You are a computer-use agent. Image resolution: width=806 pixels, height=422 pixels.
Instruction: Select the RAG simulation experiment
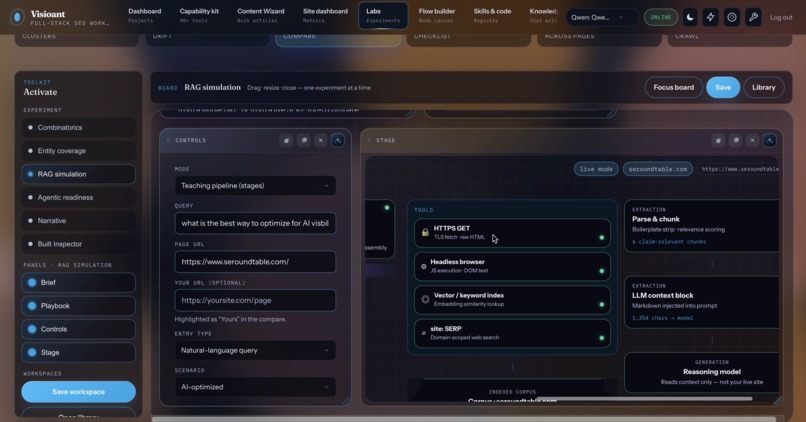(78, 174)
